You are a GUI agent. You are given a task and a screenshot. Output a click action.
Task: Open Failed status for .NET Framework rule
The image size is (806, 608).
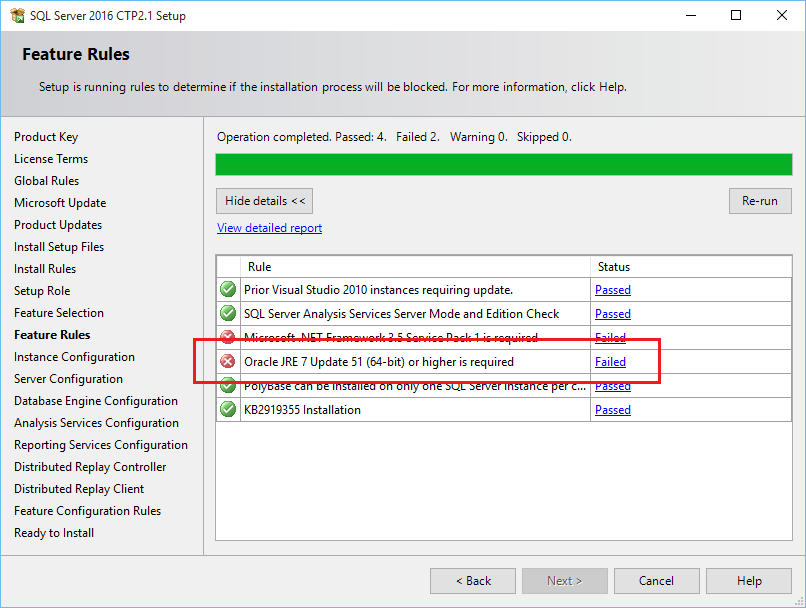610,338
